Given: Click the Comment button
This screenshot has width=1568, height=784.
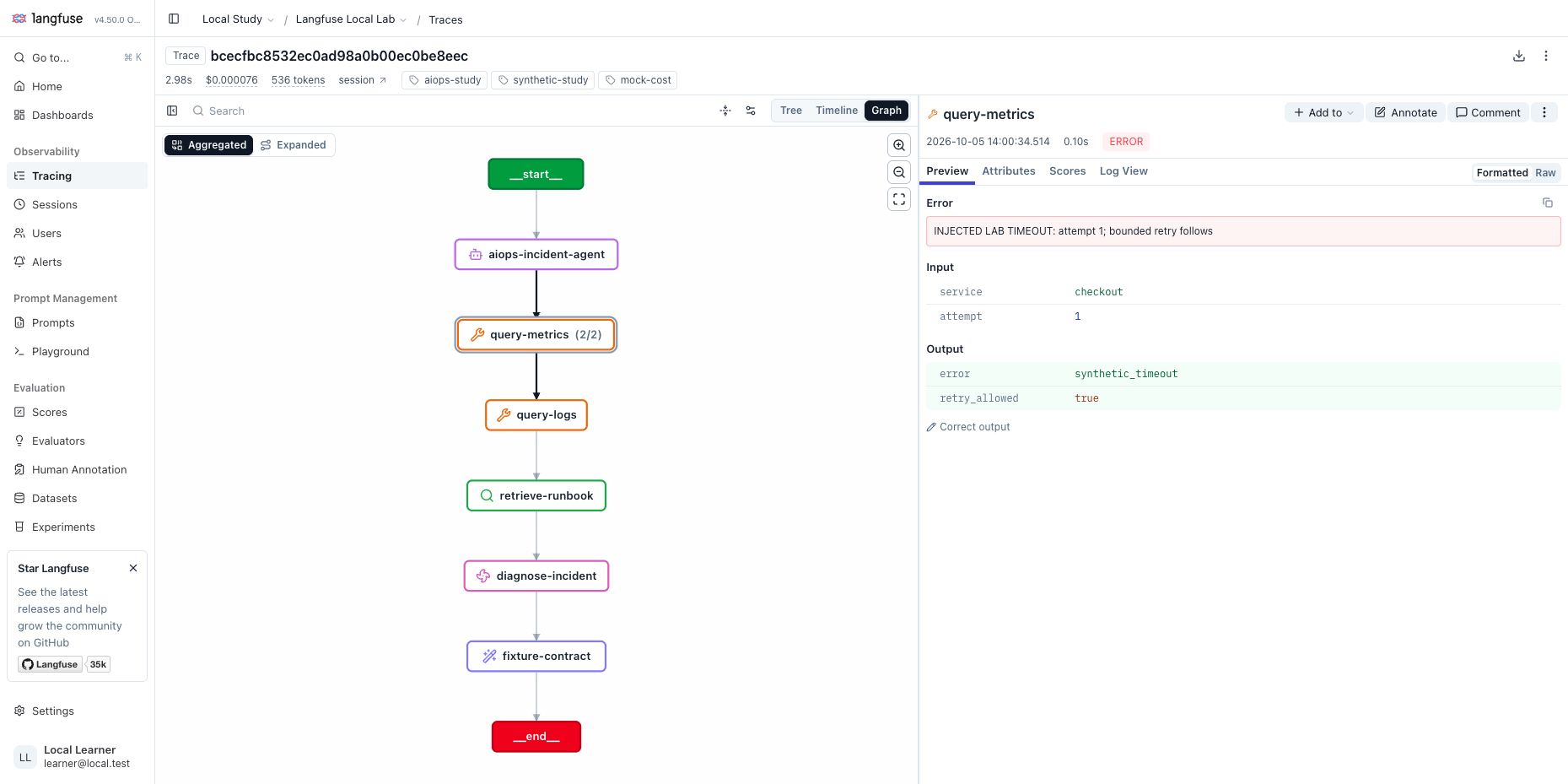Looking at the screenshot, I should pos(1488,112).
